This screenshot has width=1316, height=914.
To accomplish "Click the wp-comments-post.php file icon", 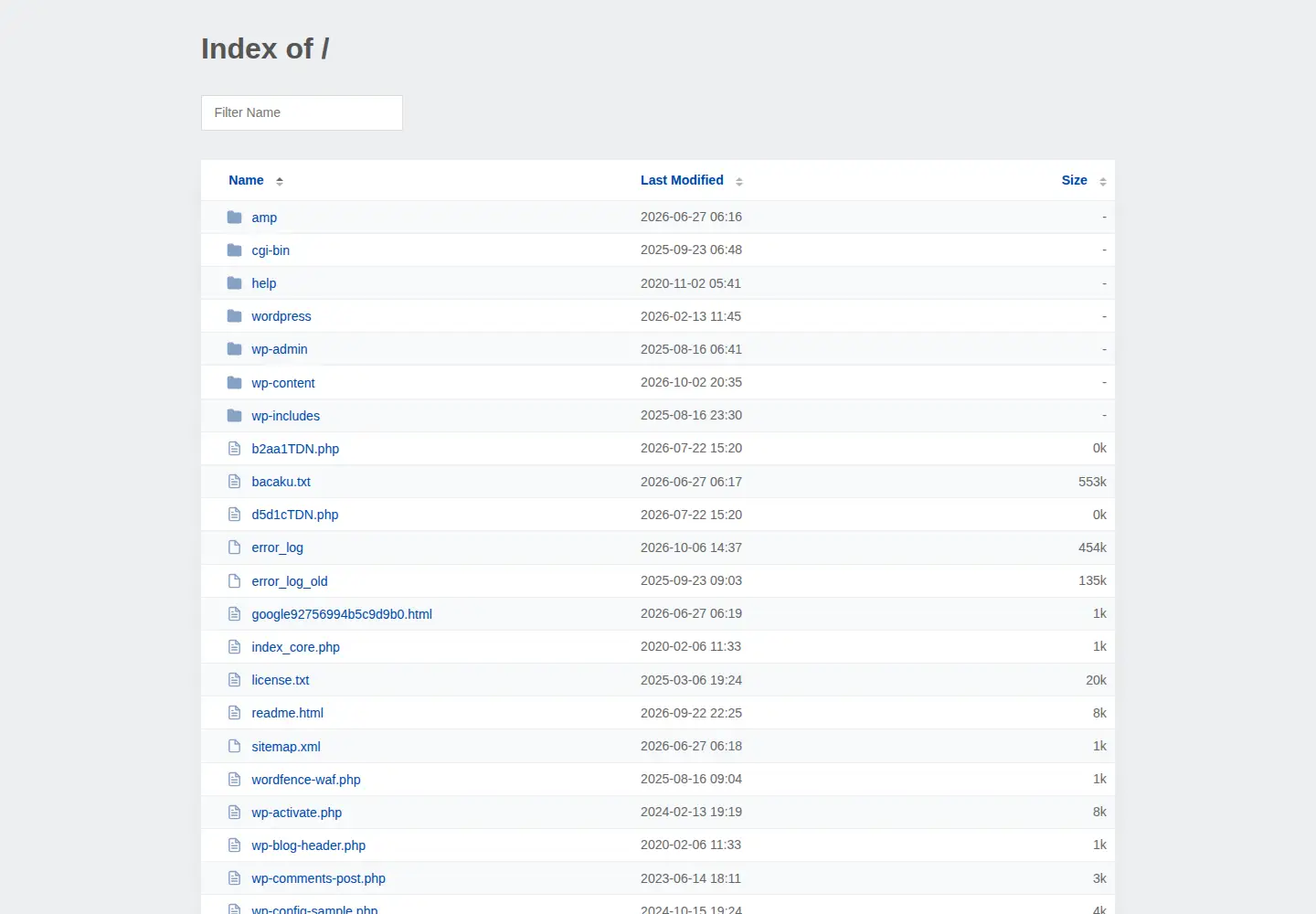I will (x=235, y=878).
